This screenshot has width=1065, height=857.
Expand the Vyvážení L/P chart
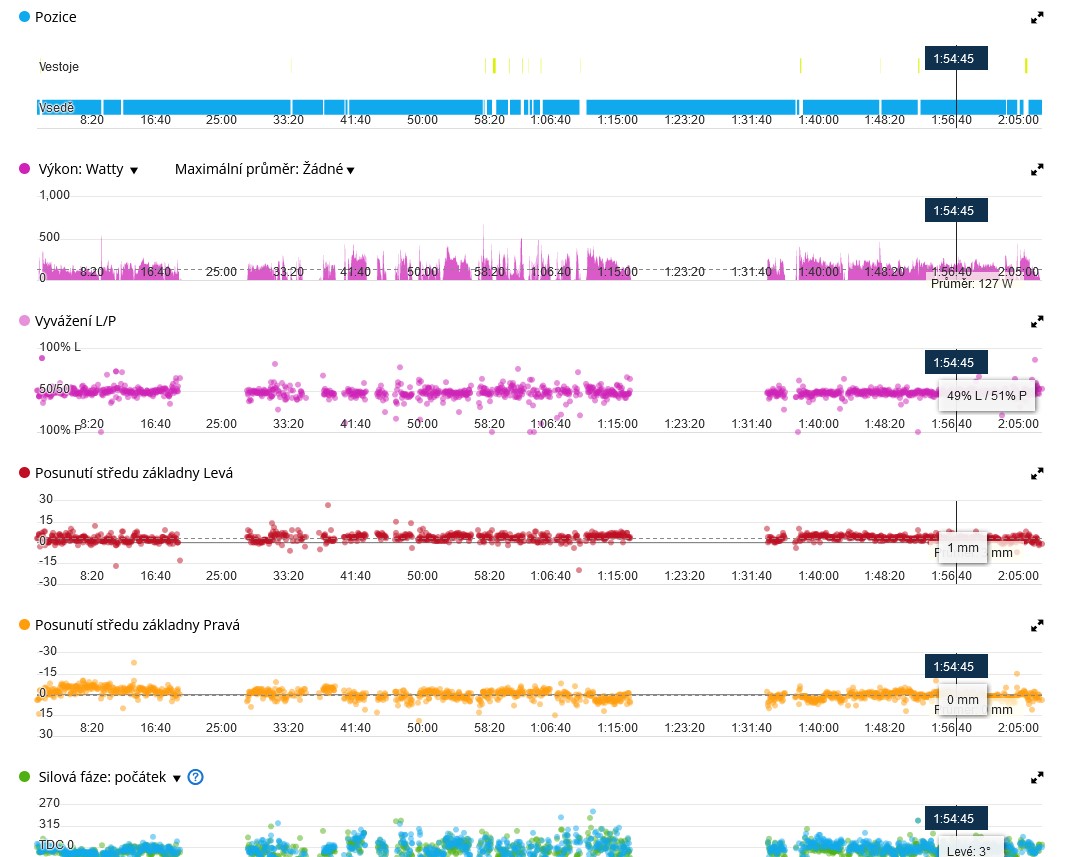[1037, 321]
